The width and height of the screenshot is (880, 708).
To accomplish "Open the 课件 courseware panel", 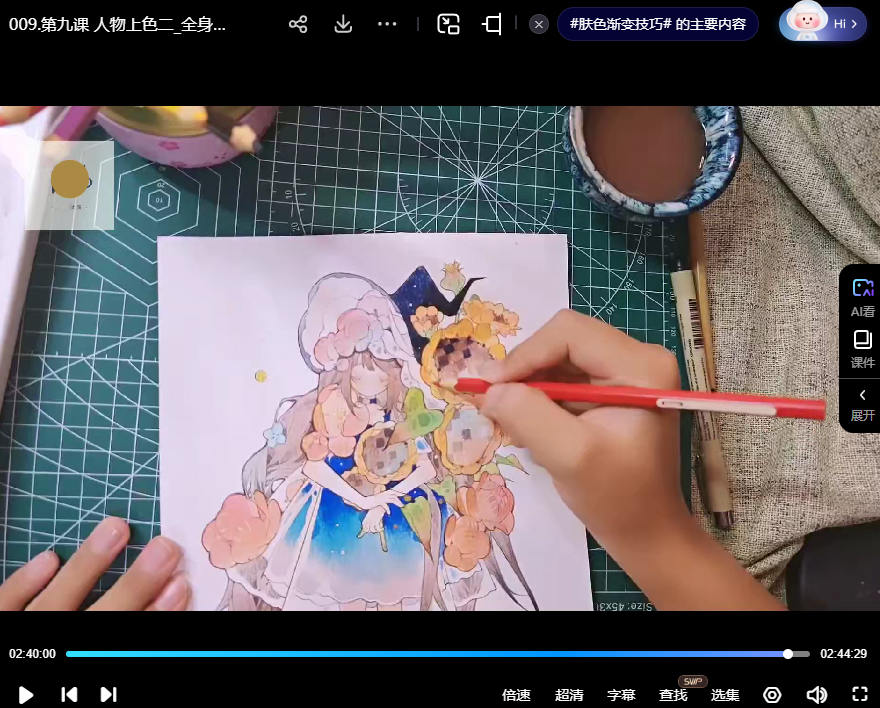I will click(862, 349).
